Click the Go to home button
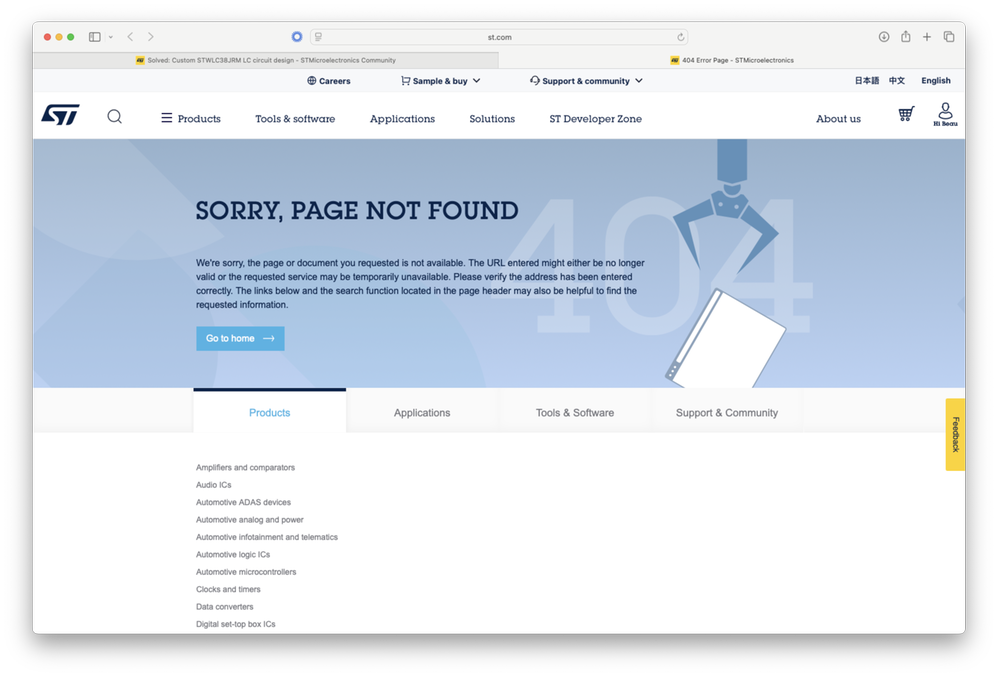 coord(240,338)
